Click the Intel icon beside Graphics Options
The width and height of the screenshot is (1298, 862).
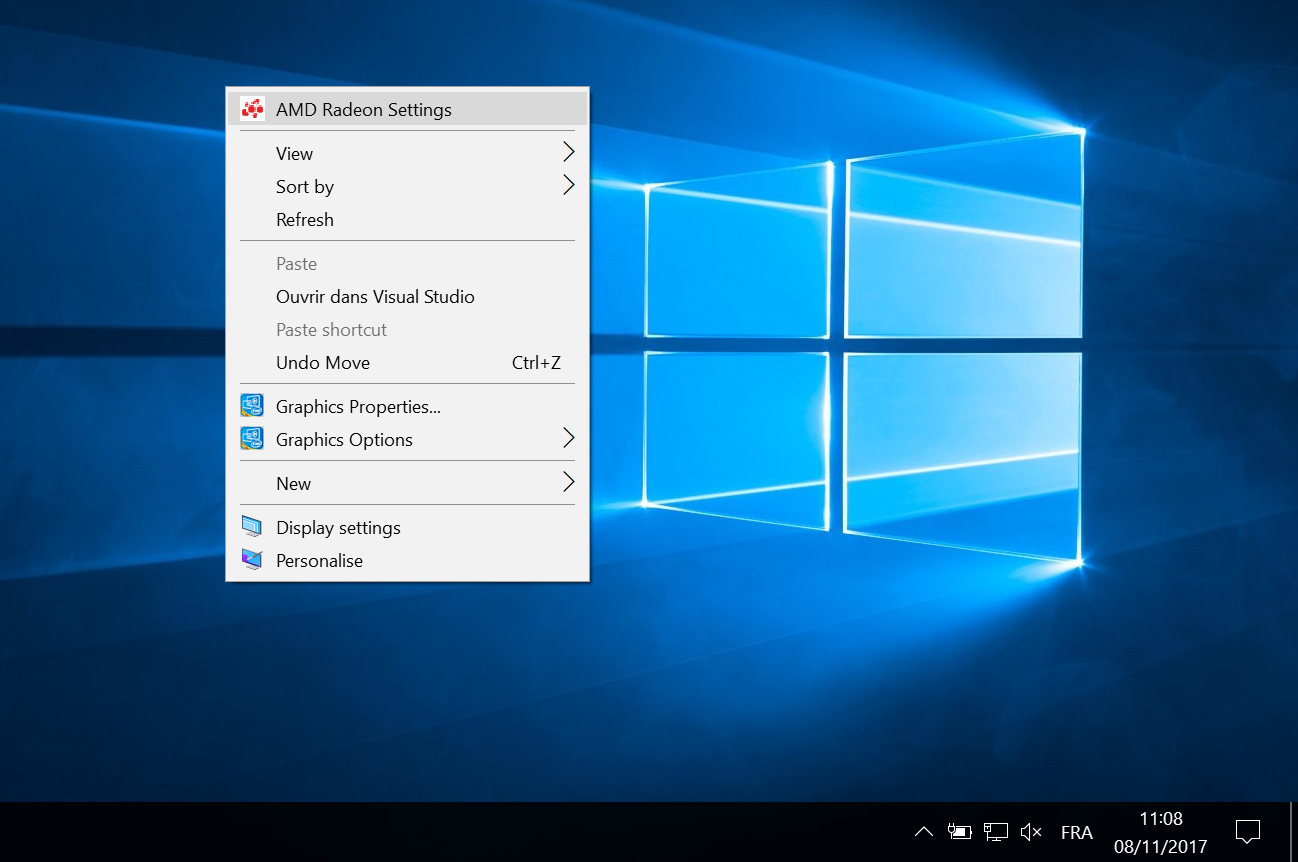click(x=252, y=439)
